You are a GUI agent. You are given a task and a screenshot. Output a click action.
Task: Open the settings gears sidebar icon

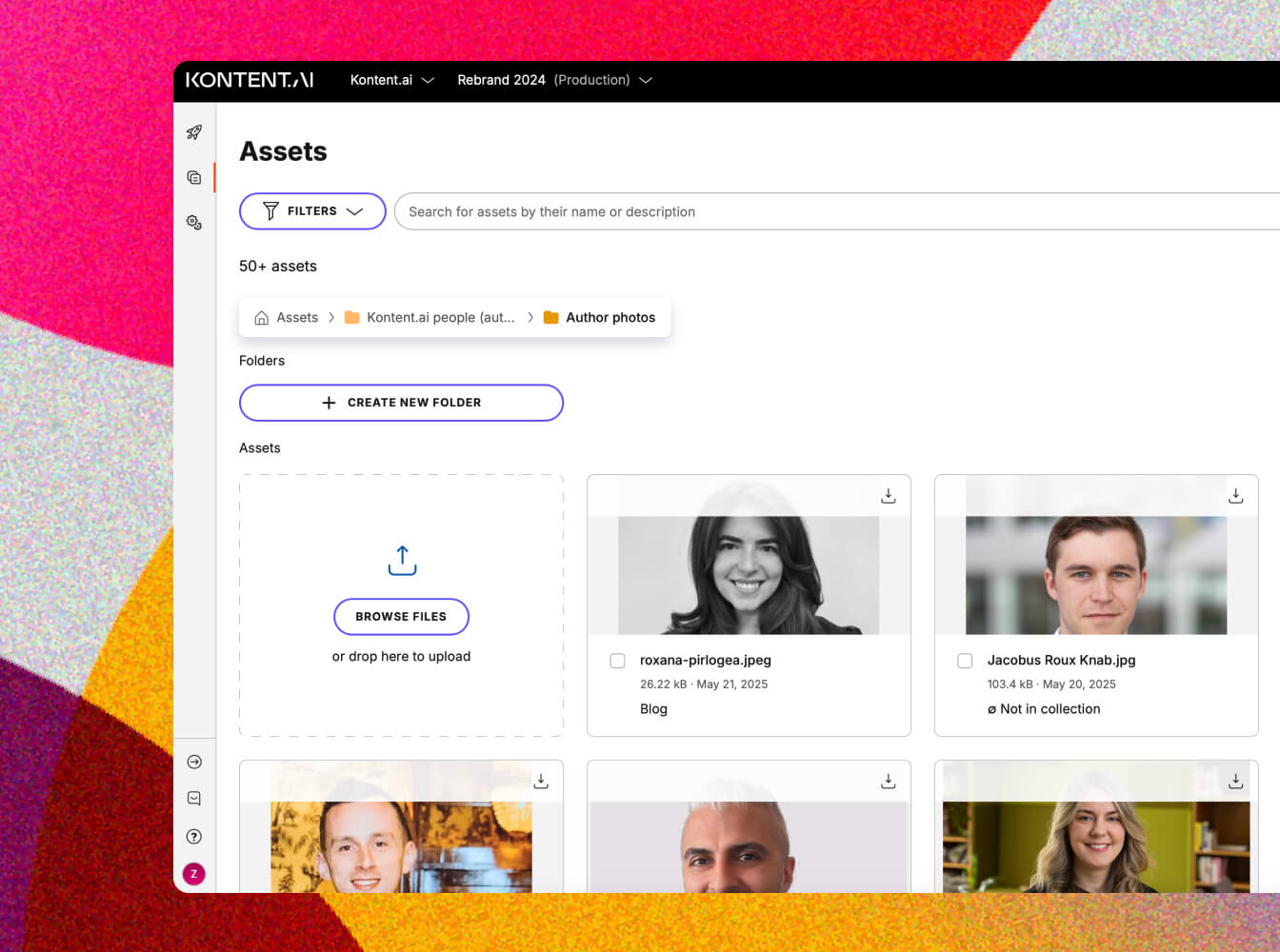click(194, 222)
